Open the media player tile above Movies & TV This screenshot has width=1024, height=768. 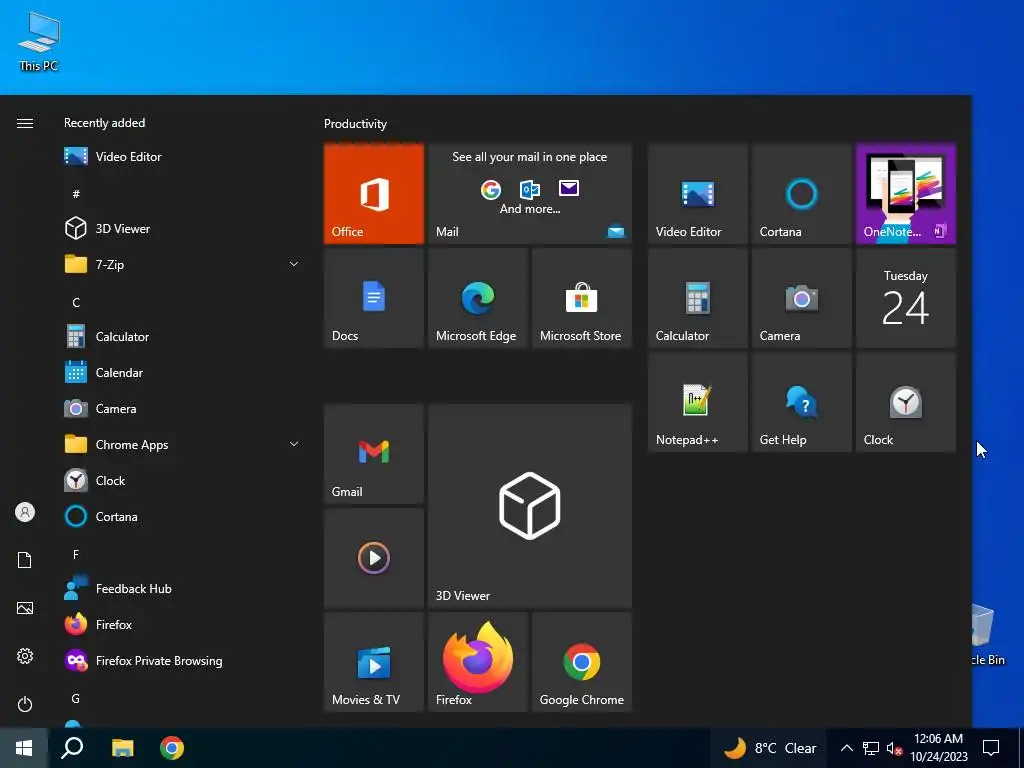pyautogui.click(x=374, y=558)
